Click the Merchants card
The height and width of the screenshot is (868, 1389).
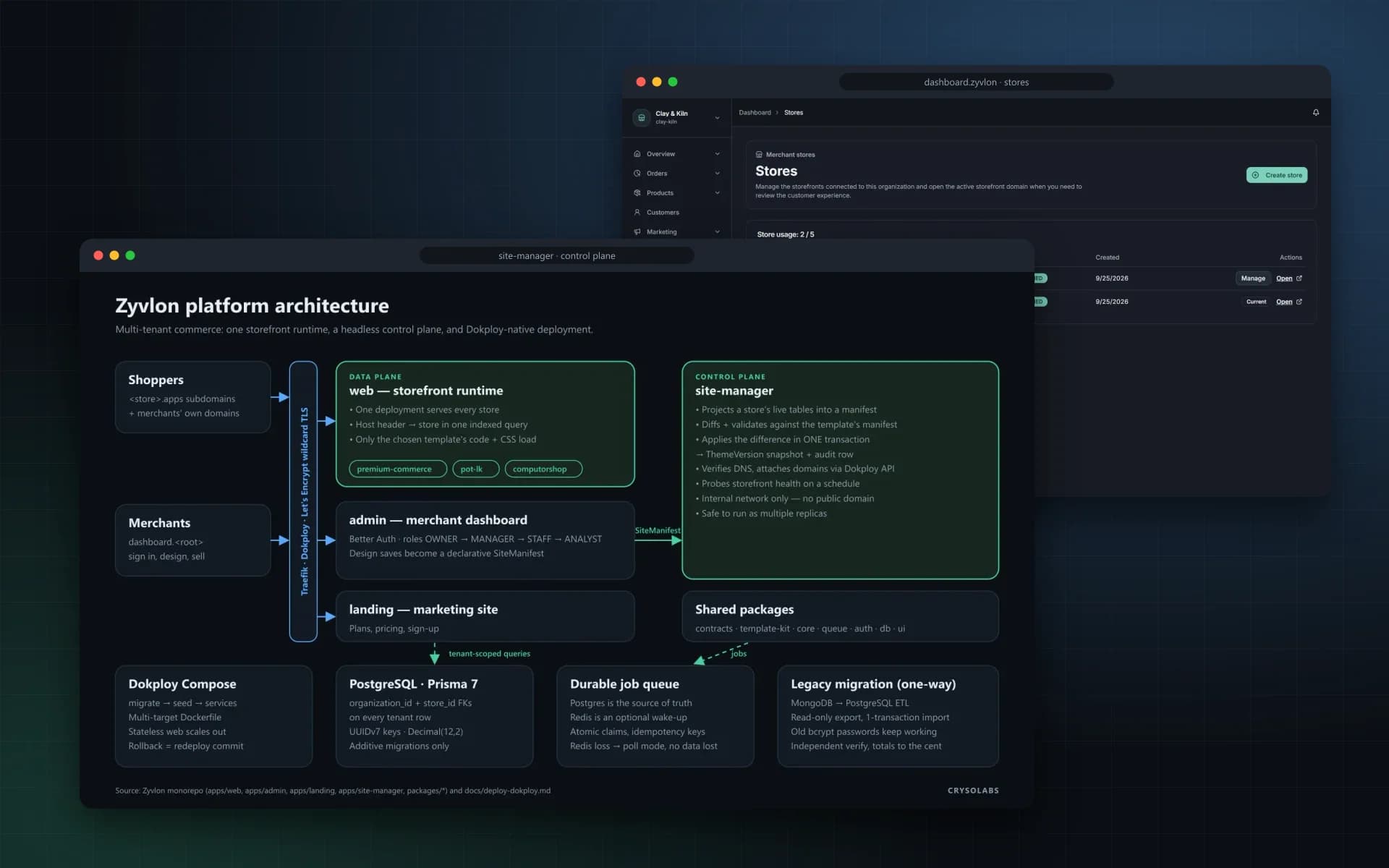pyautogui.click(x=193, y=540)
